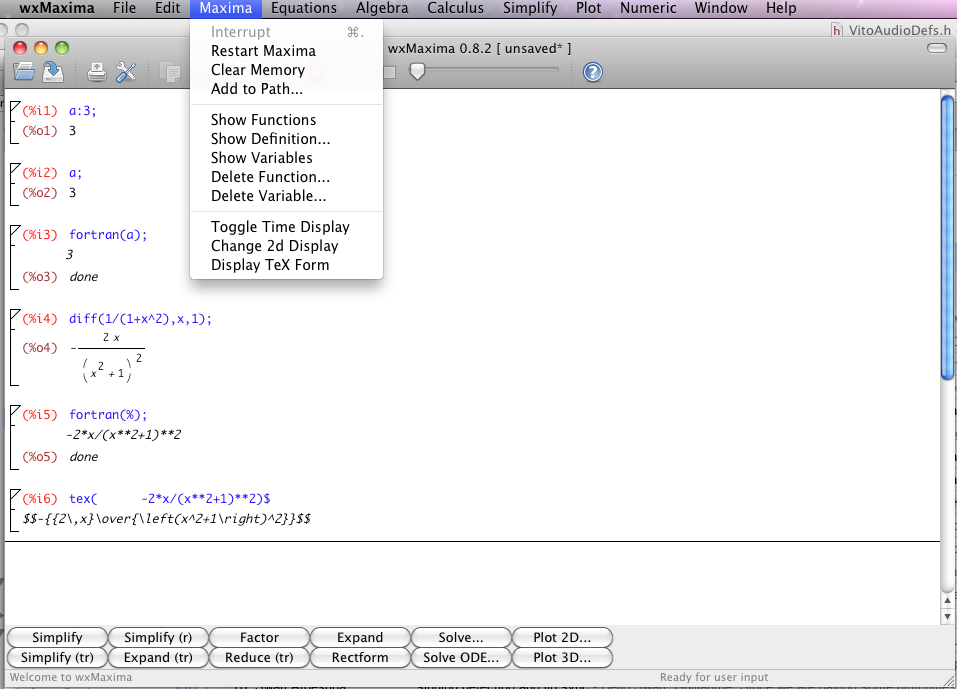Select Restart Maxima from the menu
Image resolution: width=957 pixels, height=689 pixels.
[x=286, y=51]
